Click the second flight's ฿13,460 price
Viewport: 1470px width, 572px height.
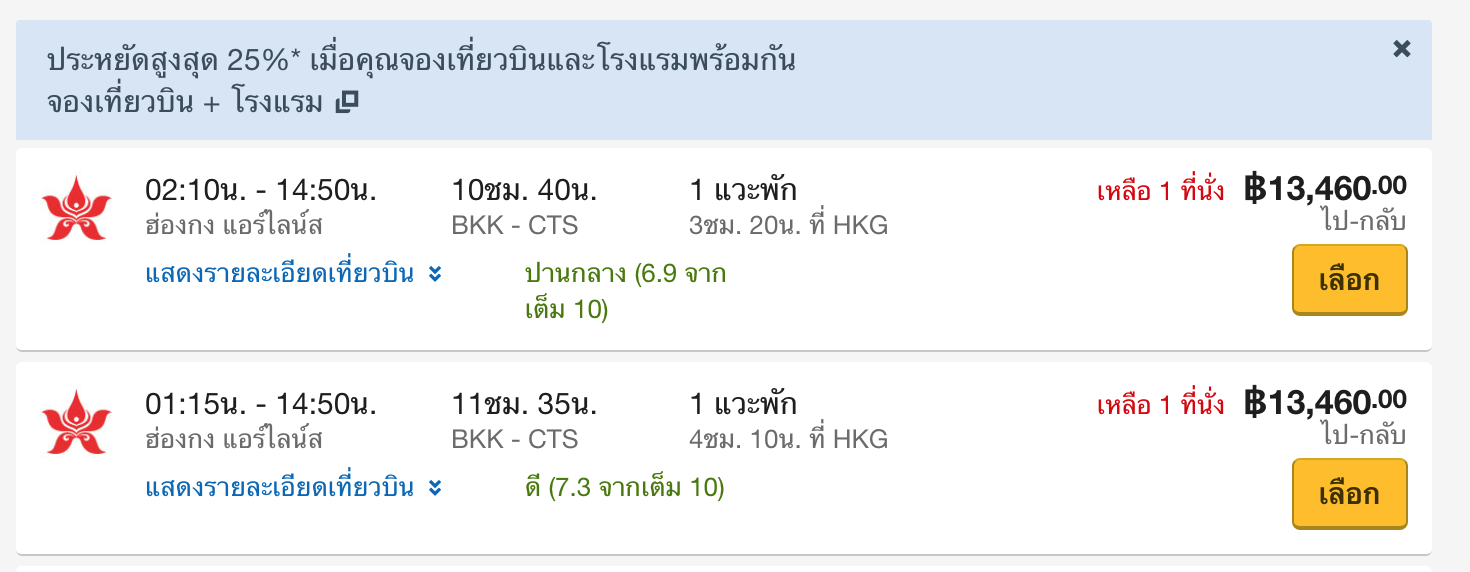coord(1325,402)
